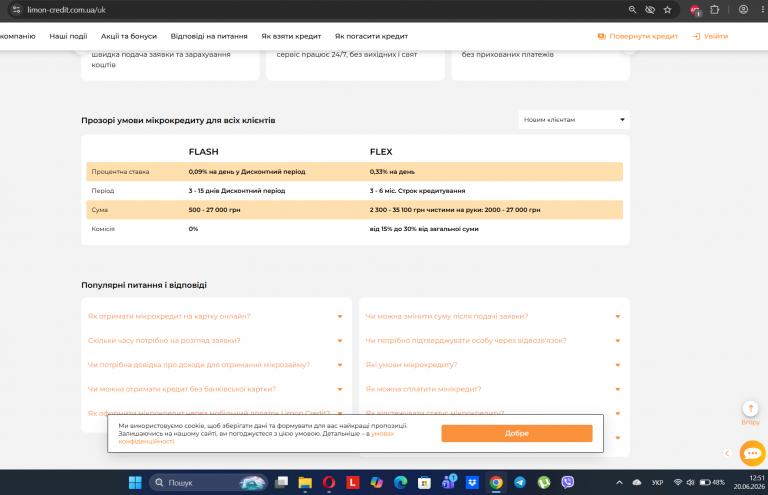Click the Увійти login link
Image resolution: width=768 pixels, height=495 pixels.
click(x=710, y=36)
